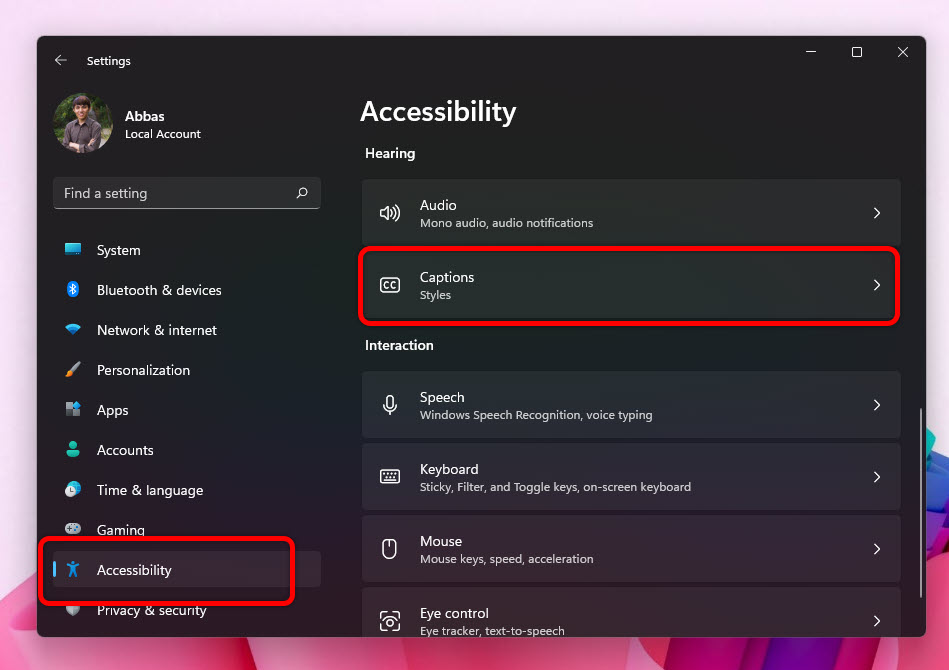Click the Mouse icon
949x670 pixels.
(x=390, y=548)
